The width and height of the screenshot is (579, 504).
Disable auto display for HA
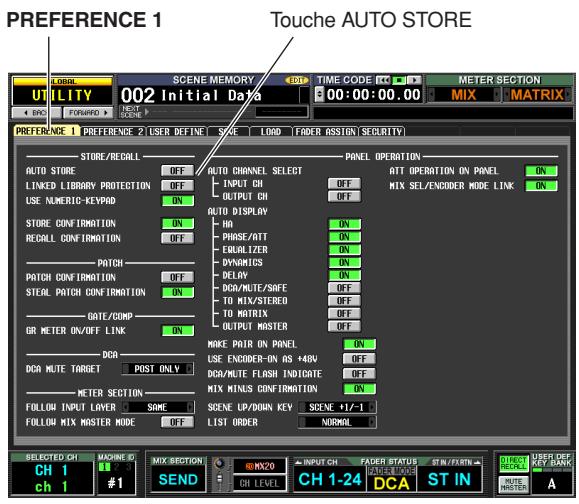344,224
